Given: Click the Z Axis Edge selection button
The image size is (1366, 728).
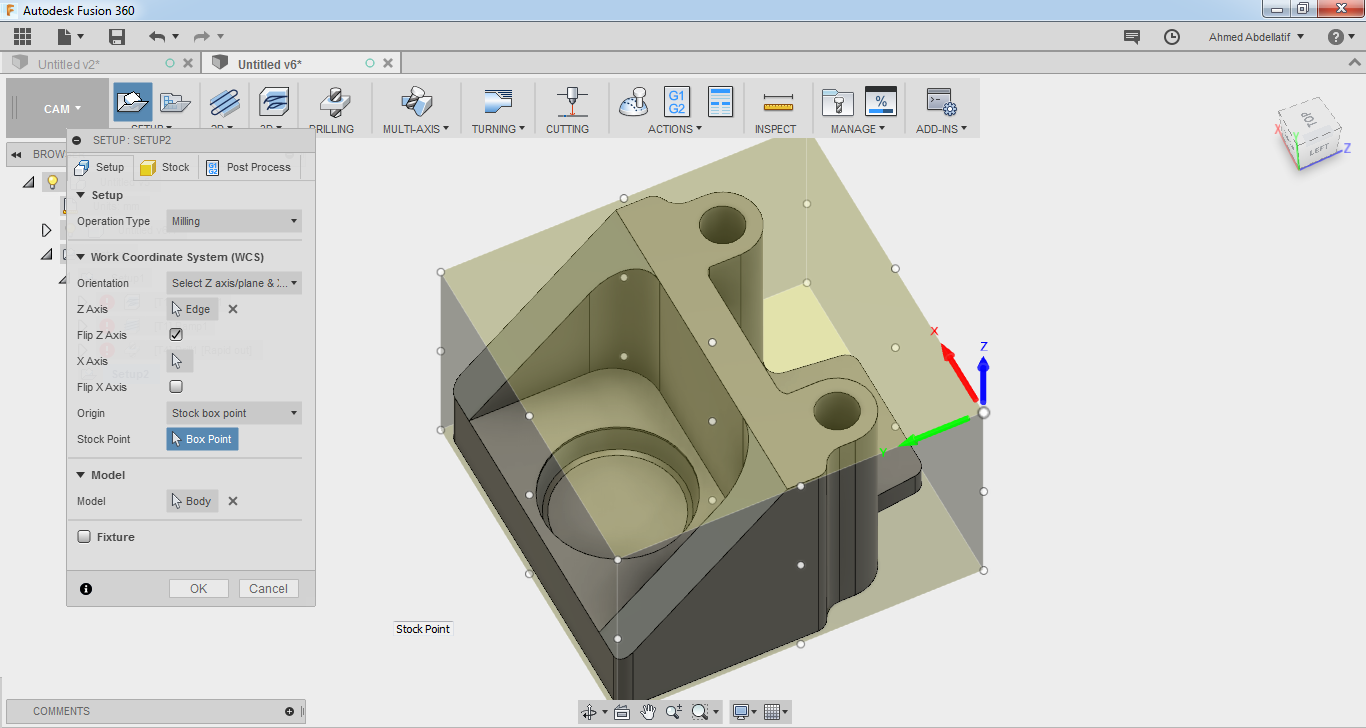Looking at the screenshot, I should pos(192,309).
